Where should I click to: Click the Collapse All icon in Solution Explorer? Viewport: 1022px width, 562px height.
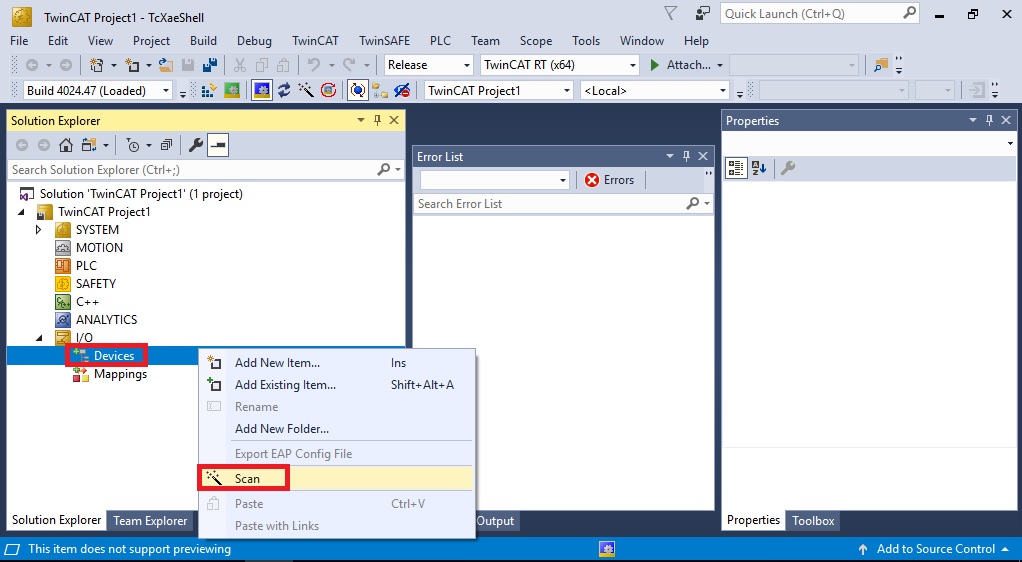(167, 145)
